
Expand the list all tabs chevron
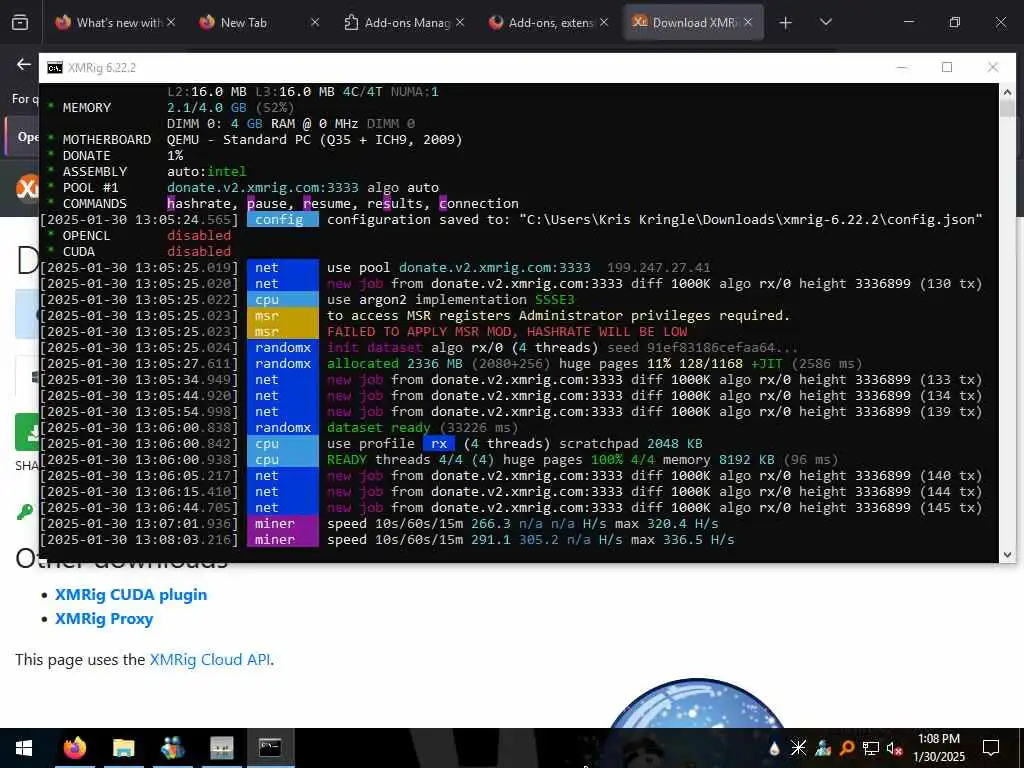[x=825, y=22]
